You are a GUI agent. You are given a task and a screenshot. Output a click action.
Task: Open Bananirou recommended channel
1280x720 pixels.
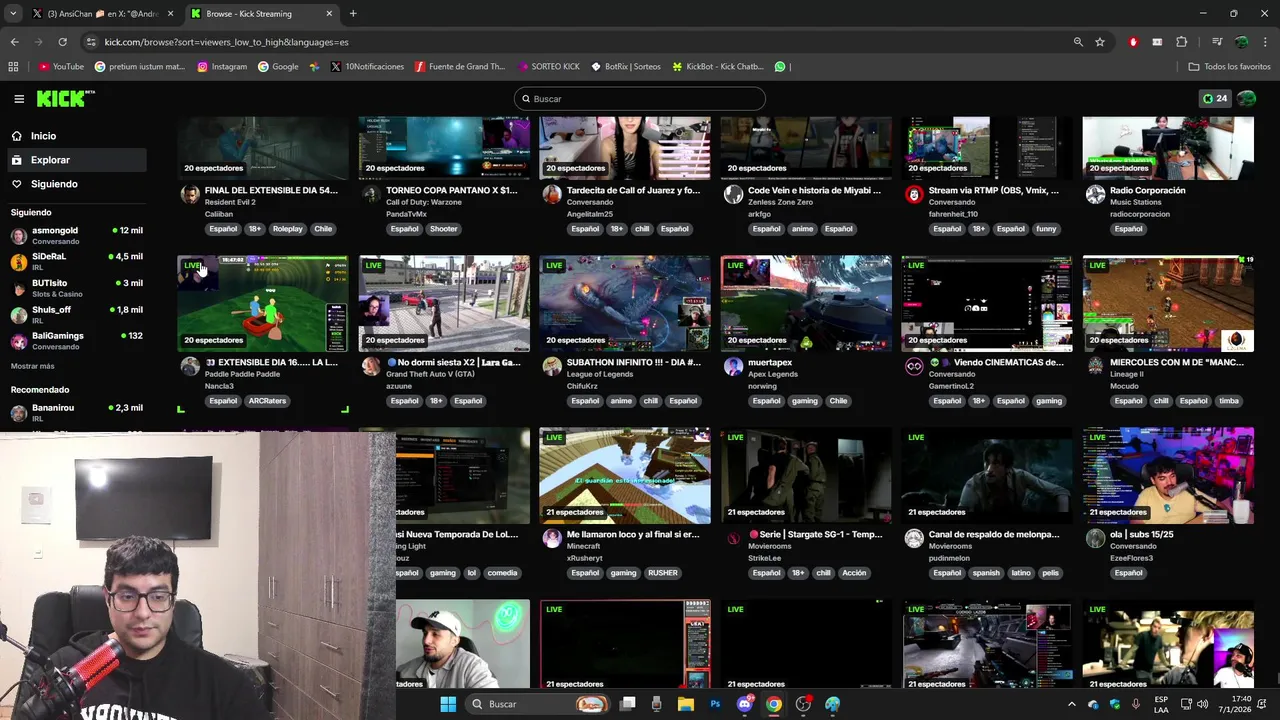coord(77,412)
